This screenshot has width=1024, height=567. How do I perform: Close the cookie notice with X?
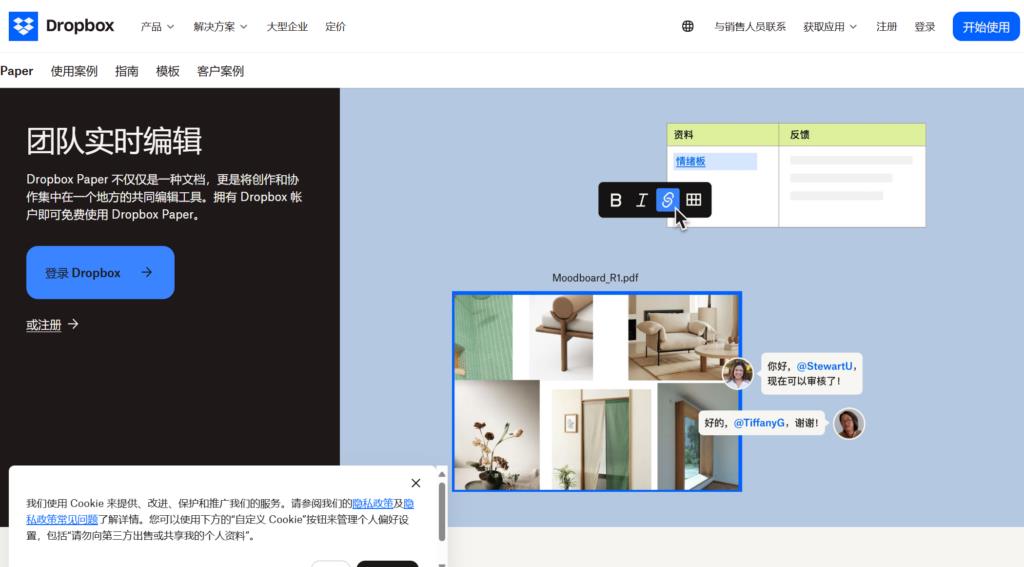[x=416, y=483]
